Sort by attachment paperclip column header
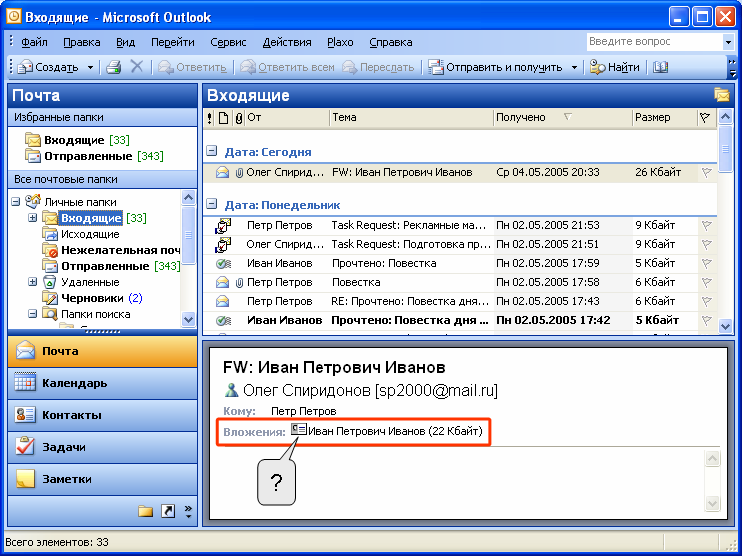The height and width of the screenshot is (556, 742). [x=239, y=118]
